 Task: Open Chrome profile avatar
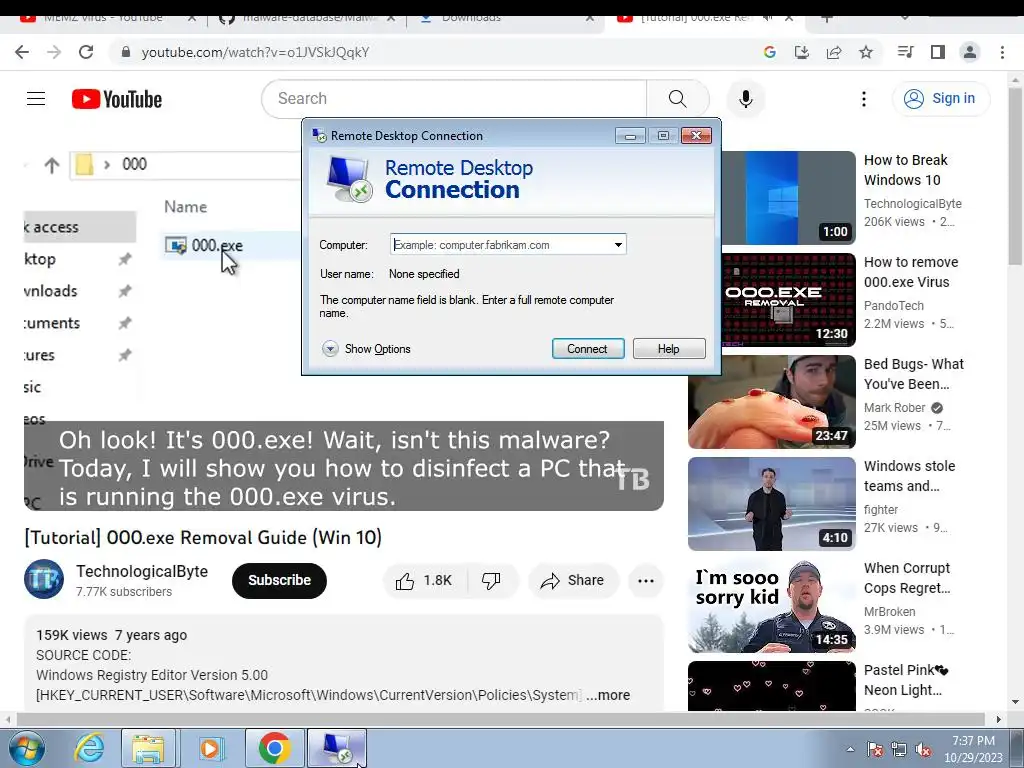tap(970, 52)
